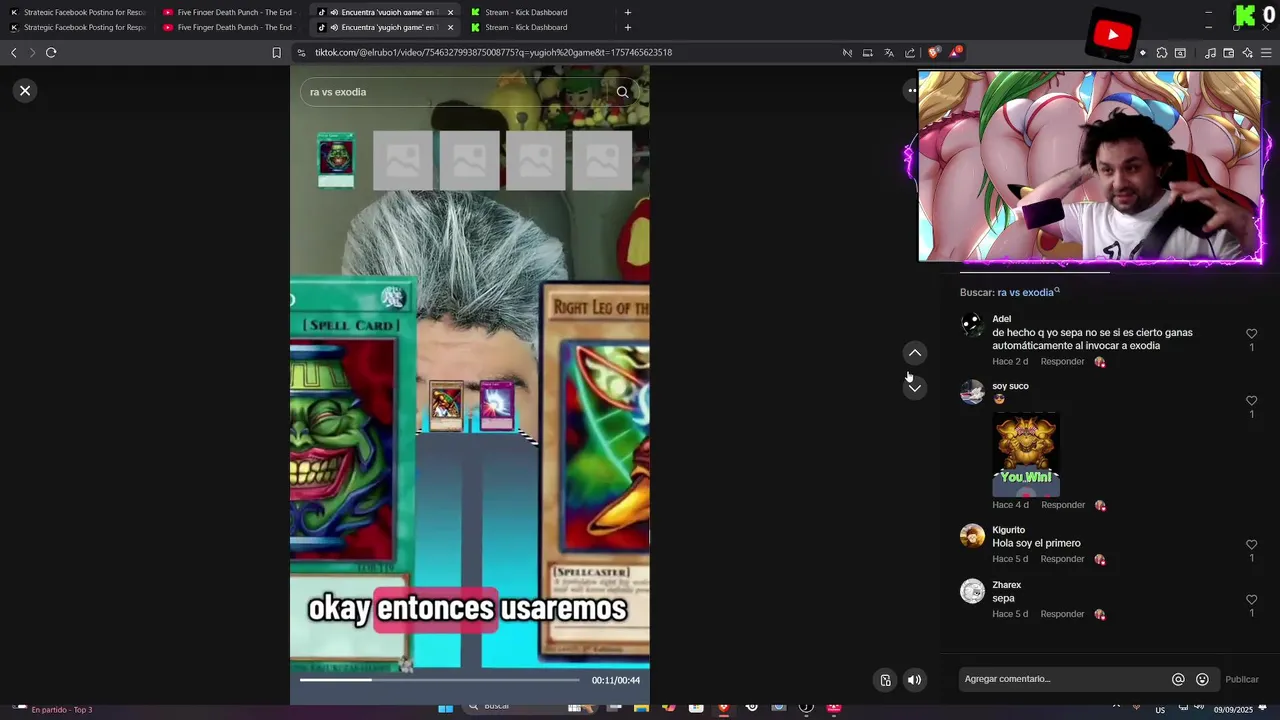Click the video progress bar
Screen dimensions: 1280x720
click(x=439, y=680)
